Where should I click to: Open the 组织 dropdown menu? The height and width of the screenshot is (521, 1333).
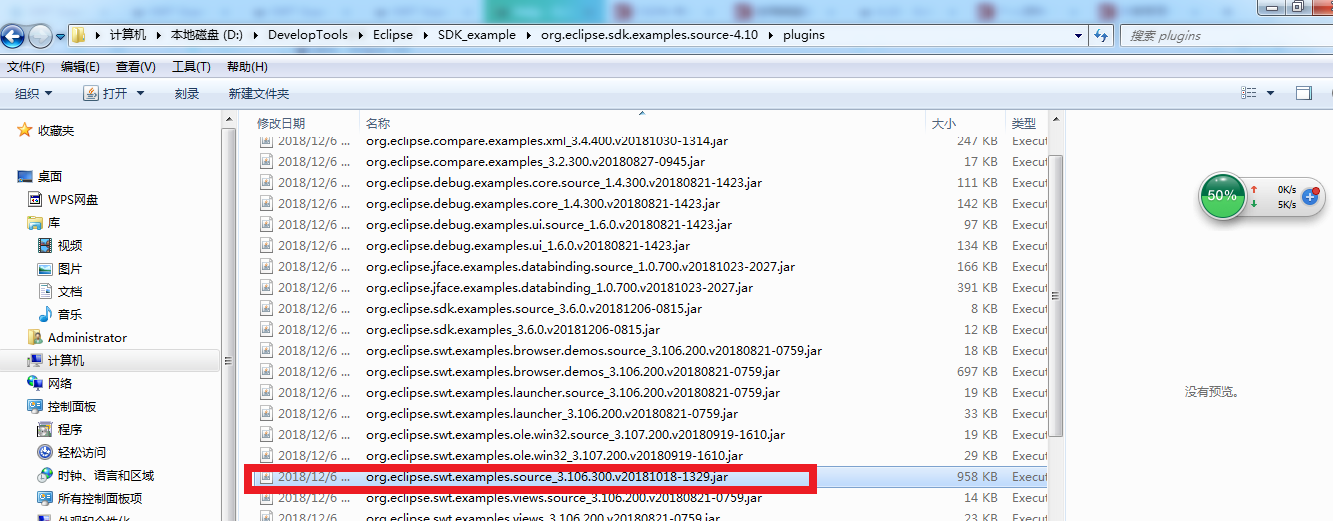pos(34,93)
